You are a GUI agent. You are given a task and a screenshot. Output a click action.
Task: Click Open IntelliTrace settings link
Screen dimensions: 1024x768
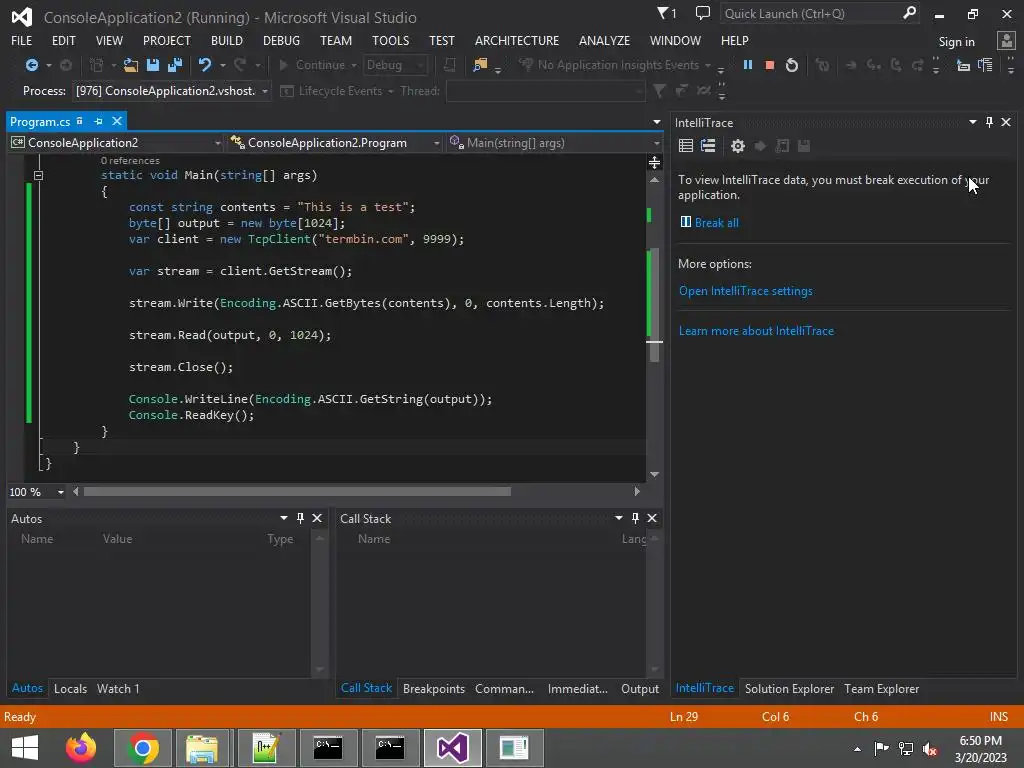[746, 291]
